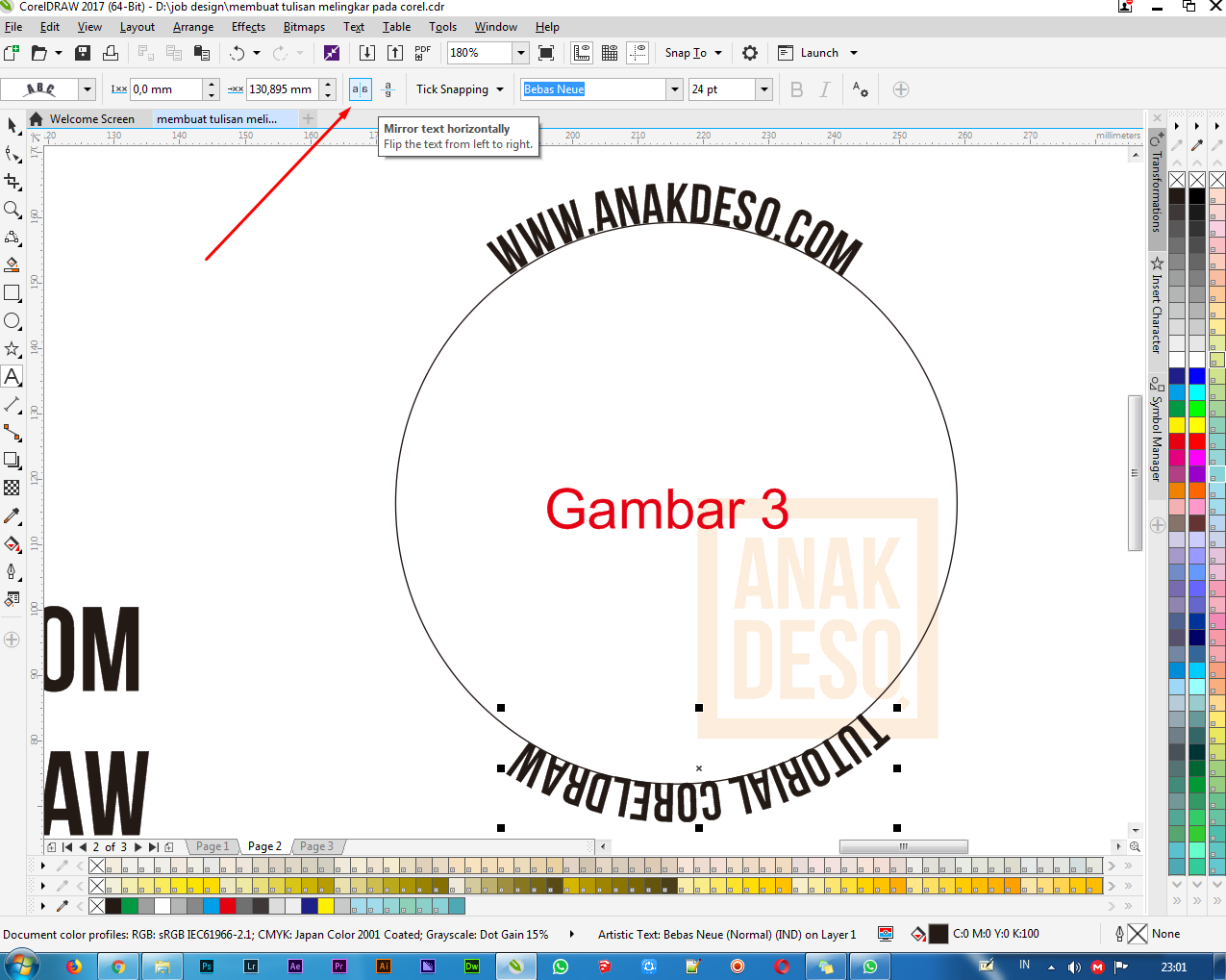Toggle Mirror text vertically

click(388, 89)
